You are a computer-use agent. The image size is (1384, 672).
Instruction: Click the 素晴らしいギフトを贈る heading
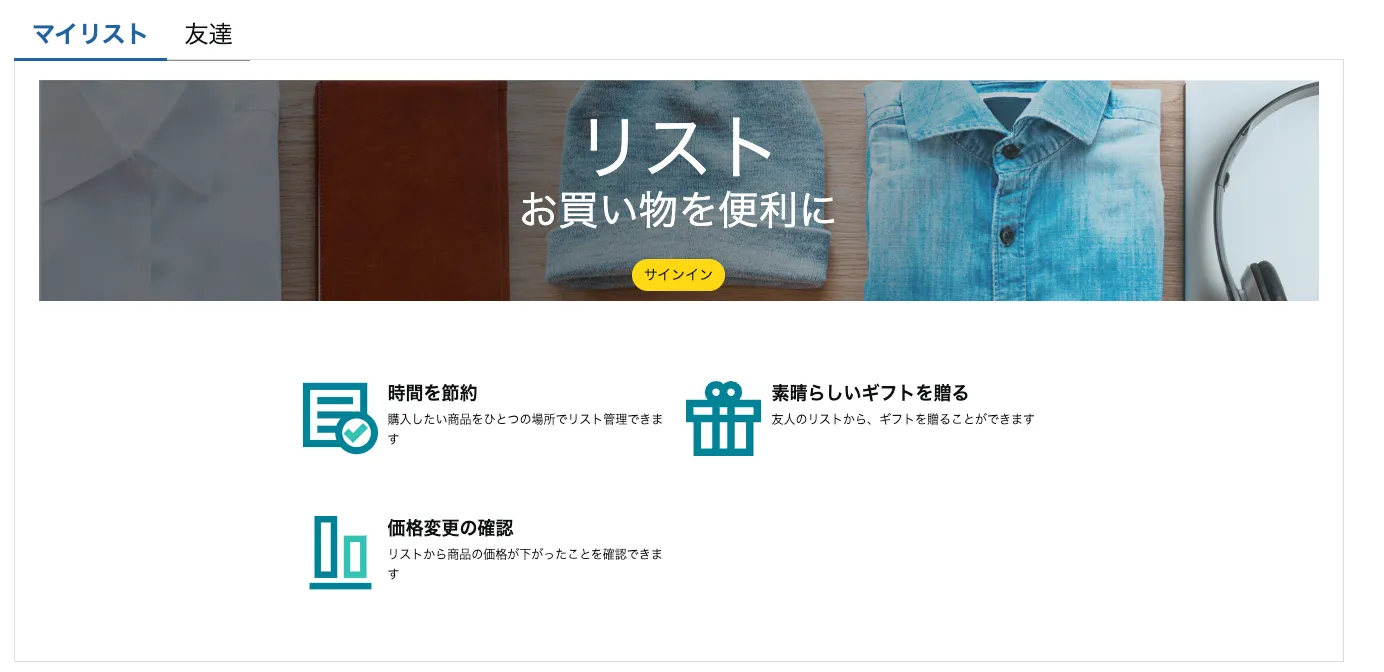[870, 393]
